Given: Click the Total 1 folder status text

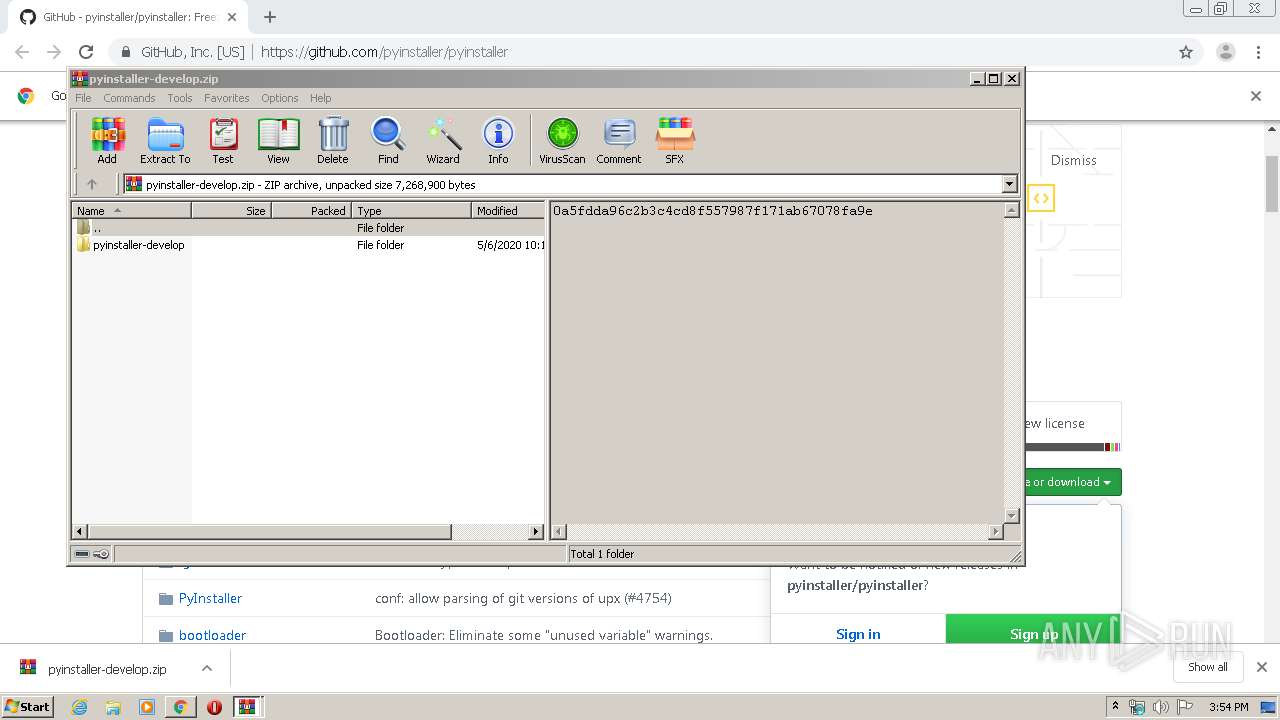Looking at the screenshot, I should (x=602, y=554).
